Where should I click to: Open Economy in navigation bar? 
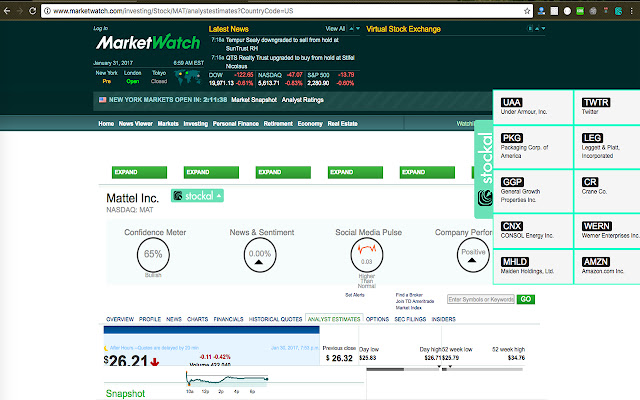pos(310,124)
